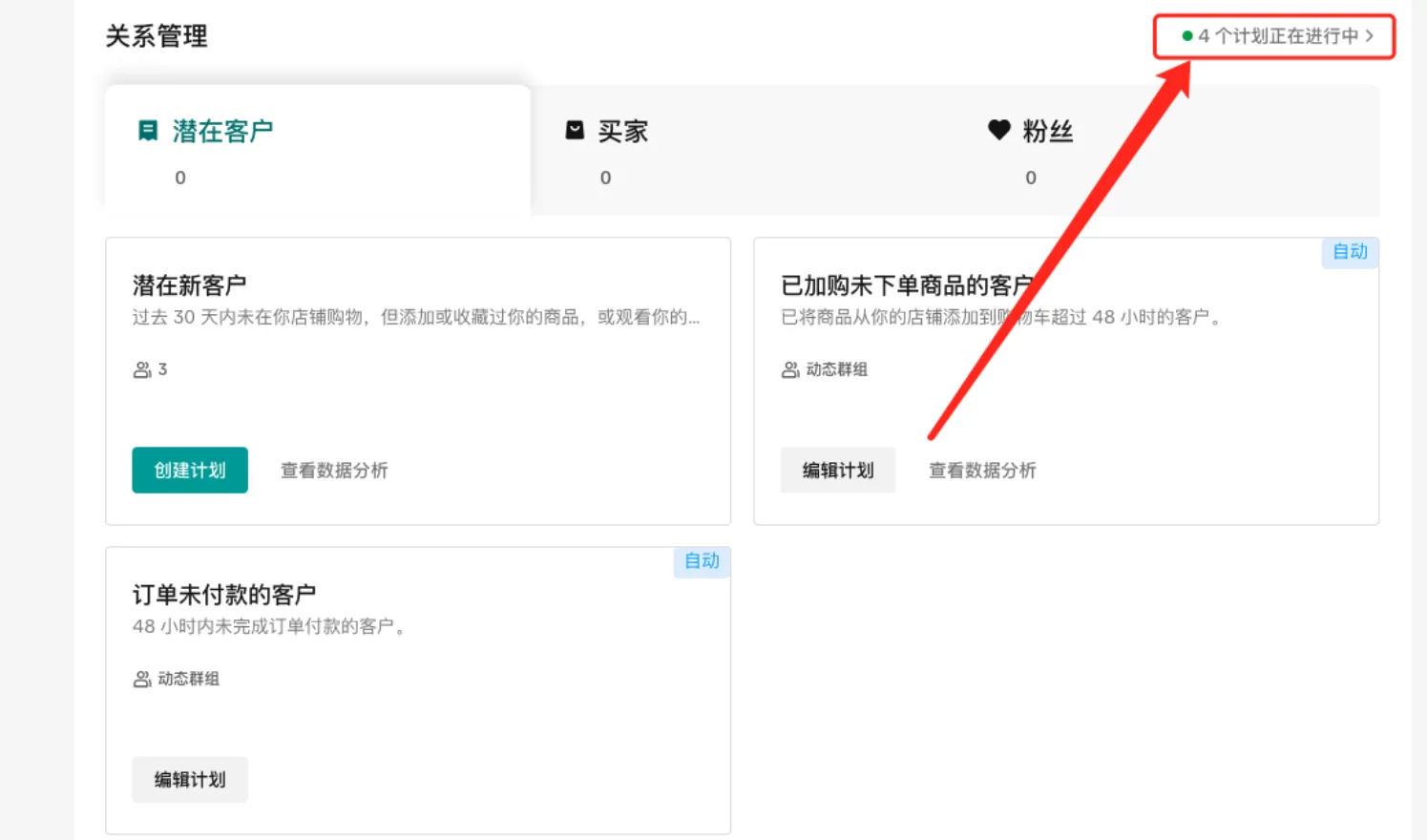Click the 粉丝 heart icon
The height and width of the screenshot is (840, 1427).
999,130
